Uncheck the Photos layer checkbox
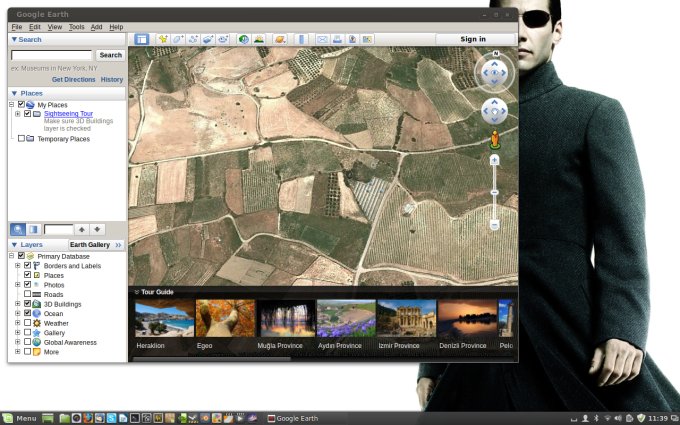 [x=27, y=284]
